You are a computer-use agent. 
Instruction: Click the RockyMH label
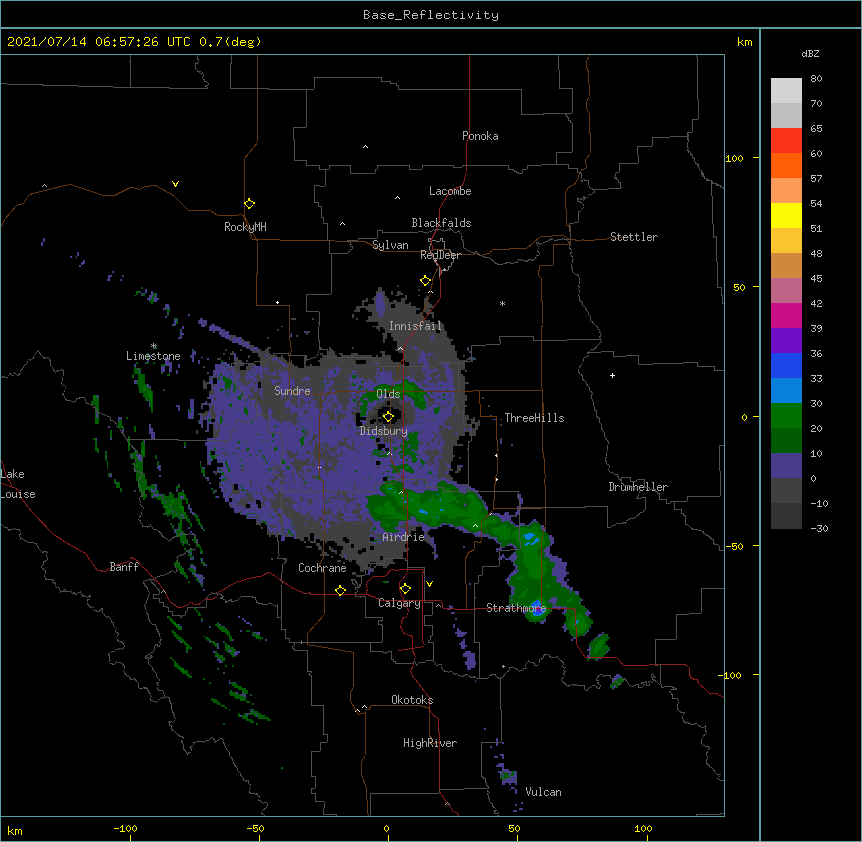click(245, 227)
